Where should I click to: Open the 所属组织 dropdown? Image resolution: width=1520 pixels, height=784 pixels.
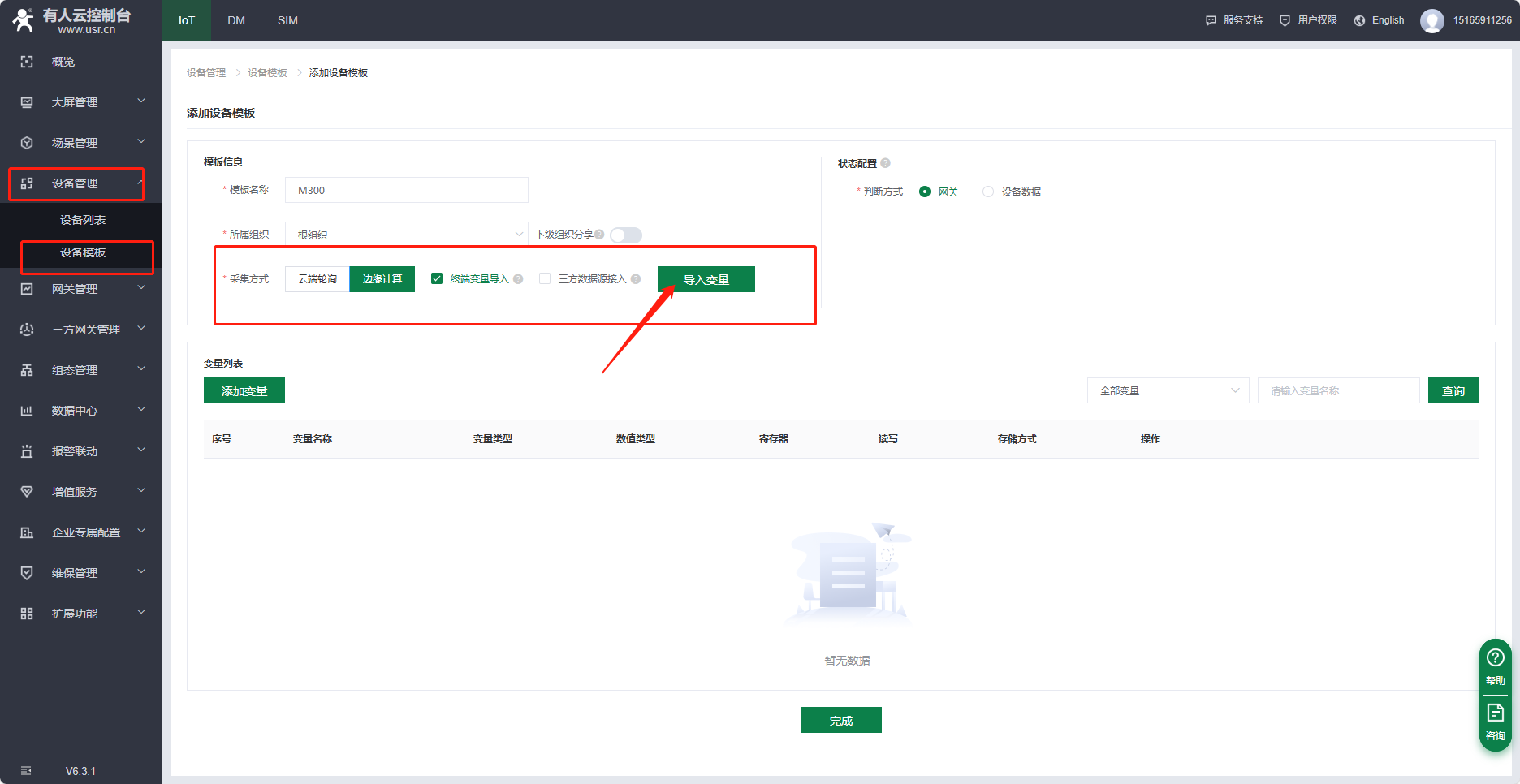point(406,235)
